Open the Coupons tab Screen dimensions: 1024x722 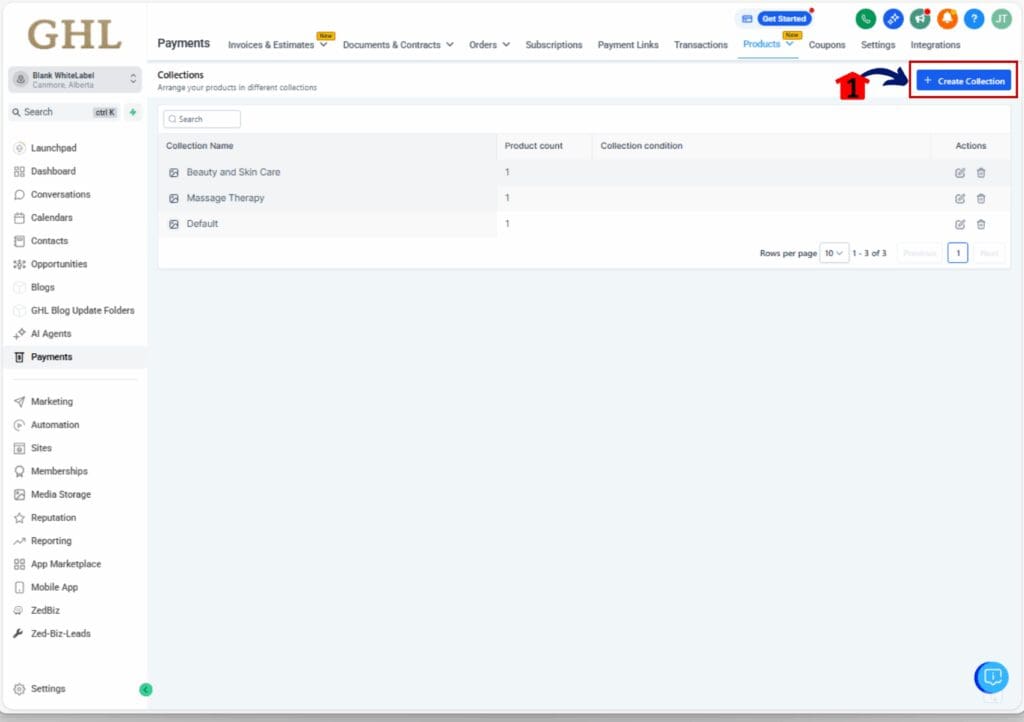tap(827, 45)
